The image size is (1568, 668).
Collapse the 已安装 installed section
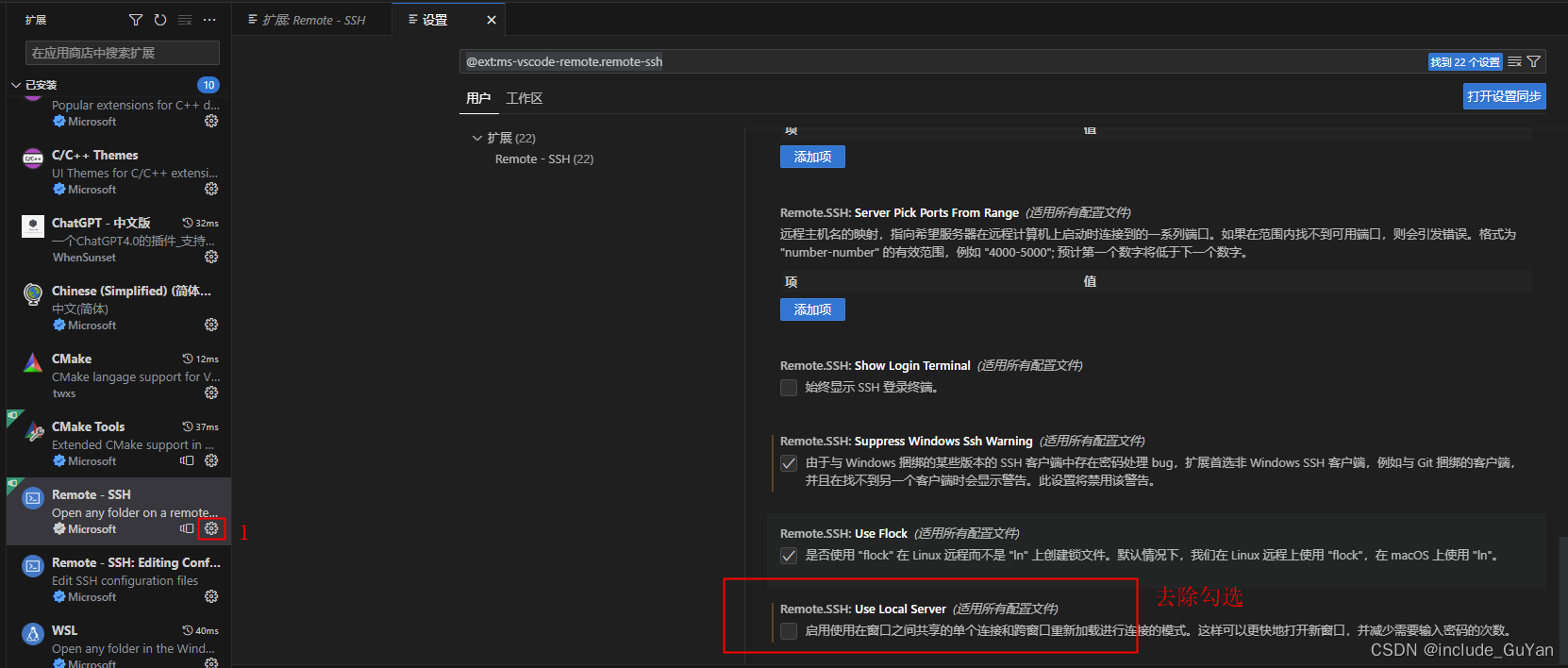[16, 85]
